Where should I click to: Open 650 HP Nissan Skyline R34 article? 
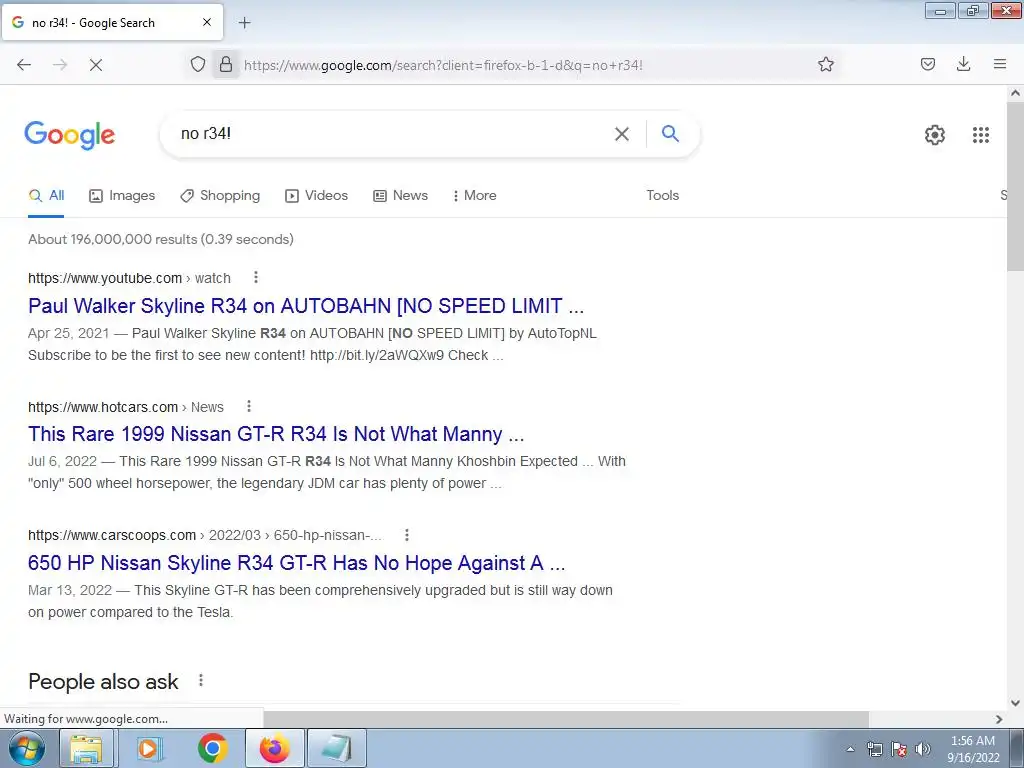click(296, 562)
